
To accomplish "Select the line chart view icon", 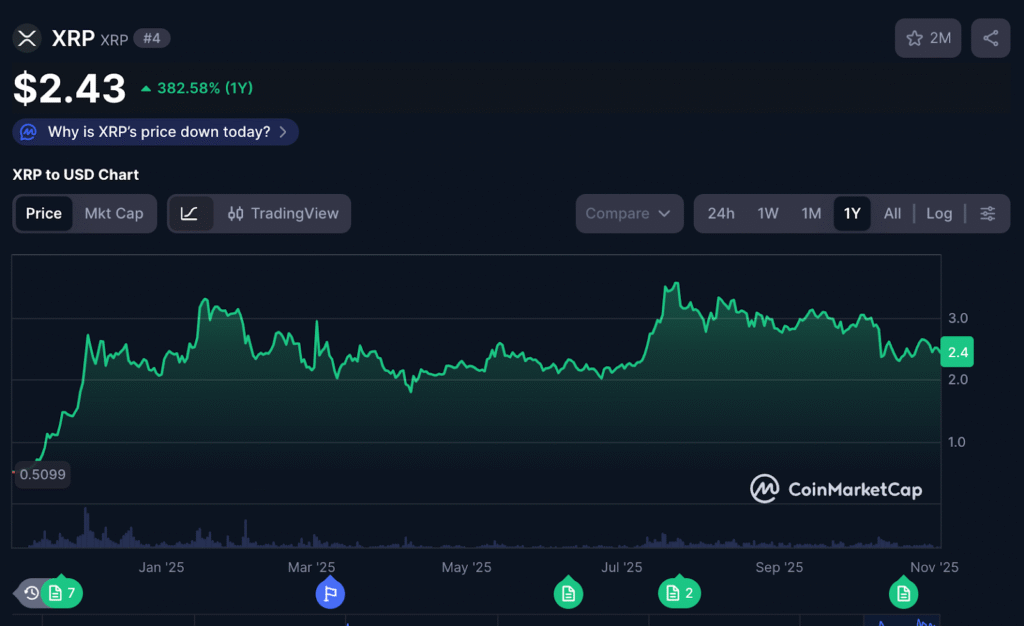I will 190,213.
